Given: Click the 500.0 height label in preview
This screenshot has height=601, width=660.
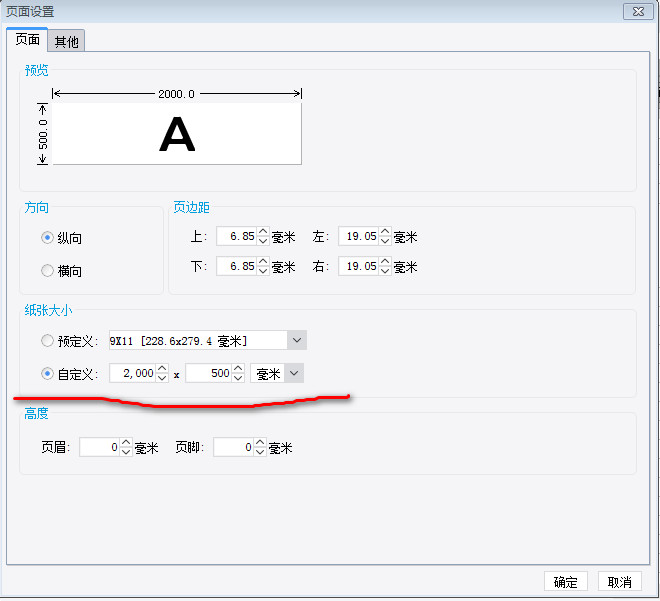Looking at the screenshot, I should pos(43,134).
